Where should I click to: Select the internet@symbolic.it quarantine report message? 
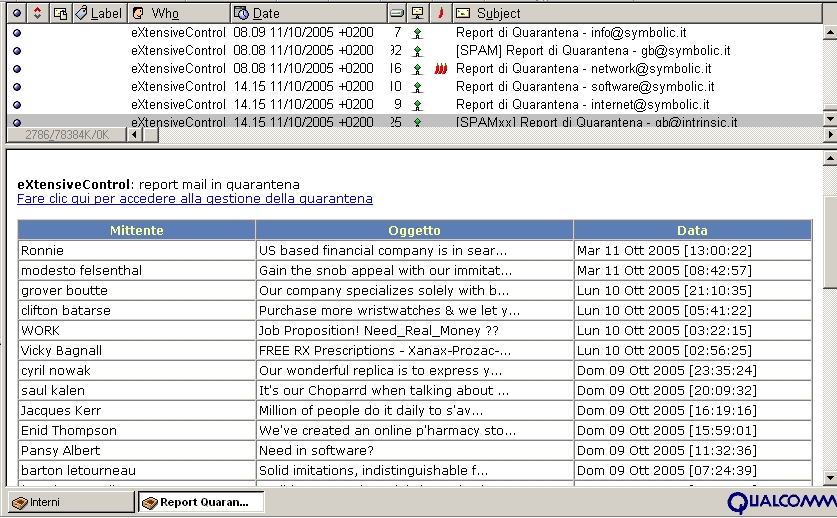(582, 104)
